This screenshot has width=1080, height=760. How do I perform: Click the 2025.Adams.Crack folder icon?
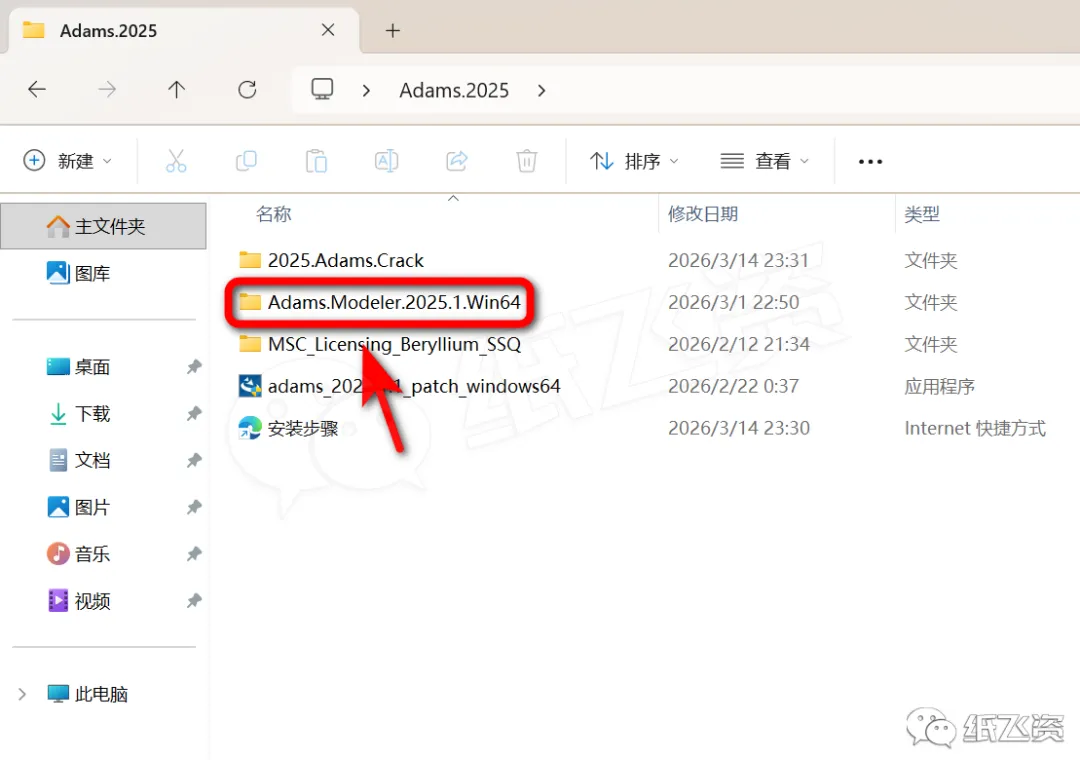coord(249,260)
